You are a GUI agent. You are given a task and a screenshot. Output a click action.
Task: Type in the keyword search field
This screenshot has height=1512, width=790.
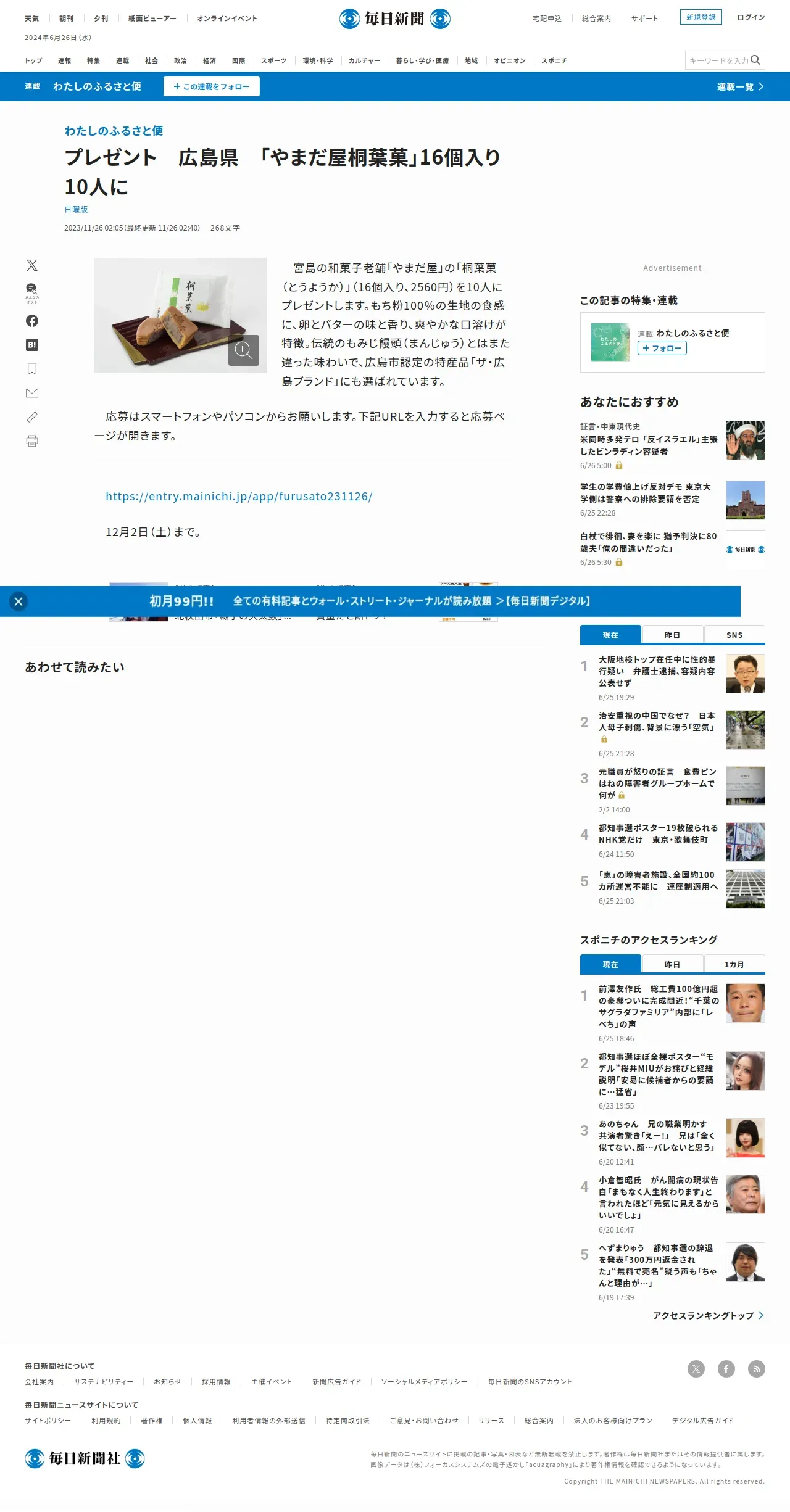tap(718, 60)
